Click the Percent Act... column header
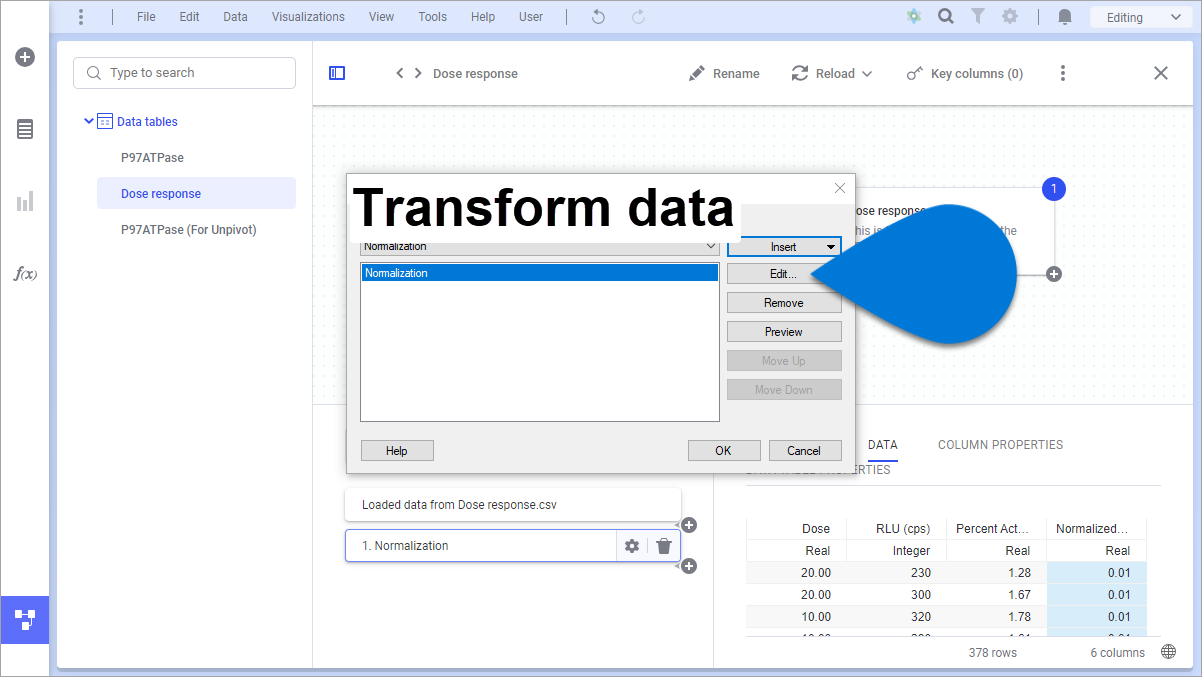 (x=996, y=529)
